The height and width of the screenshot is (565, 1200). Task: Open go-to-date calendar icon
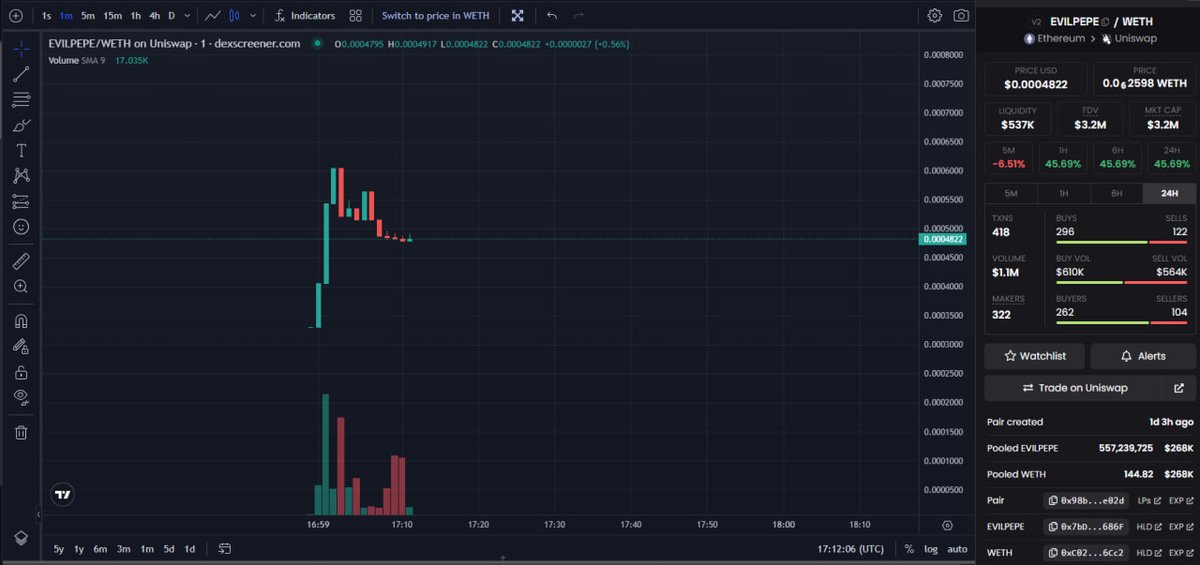pyautogui.click(x=225, y=548)
